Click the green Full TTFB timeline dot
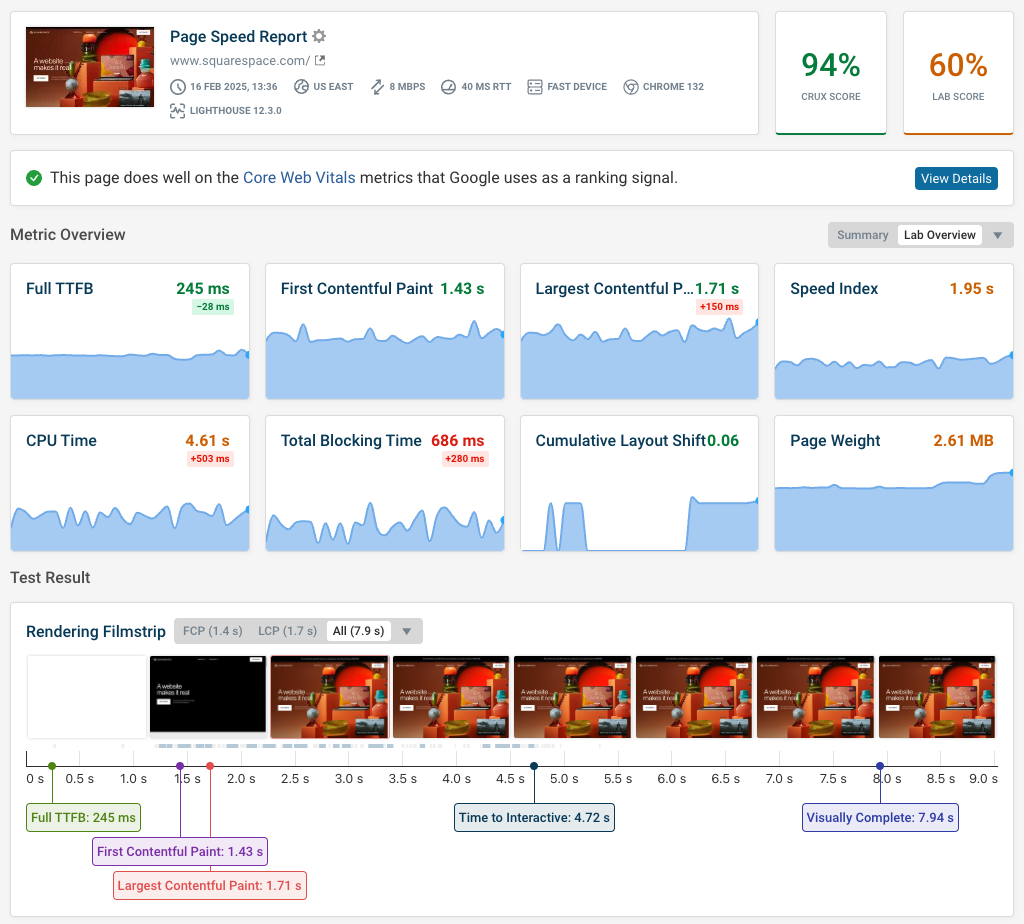 click(52, 766)
